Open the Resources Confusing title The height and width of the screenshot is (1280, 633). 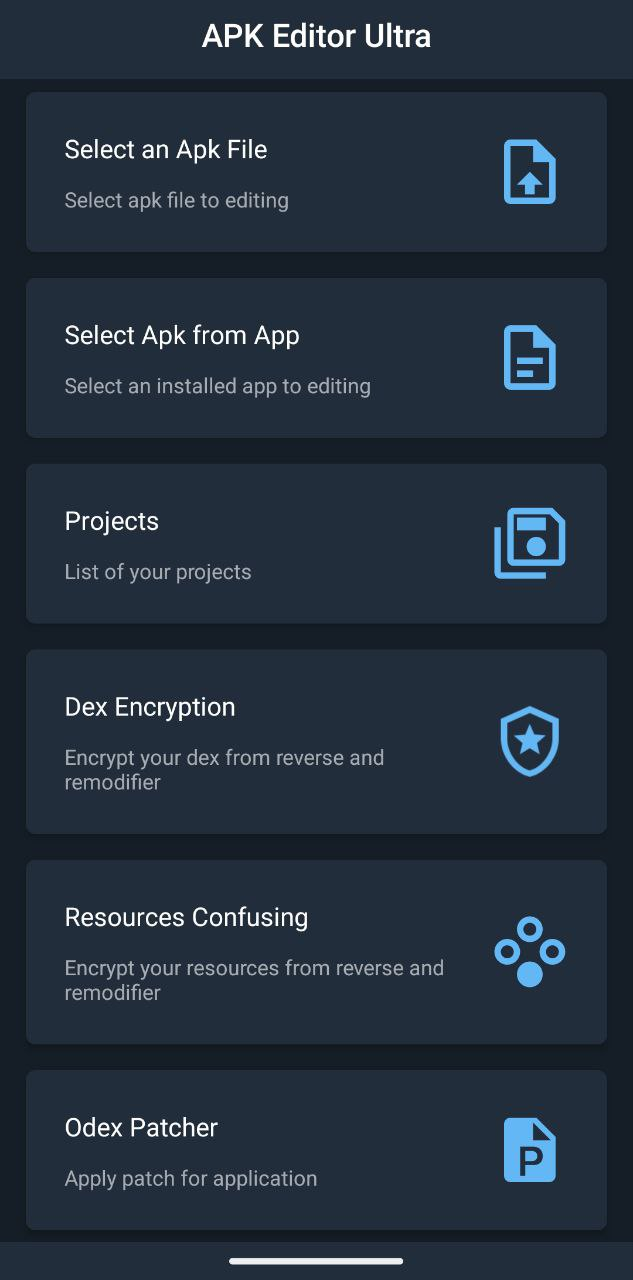pyautogui.click(x=186, y=917)
